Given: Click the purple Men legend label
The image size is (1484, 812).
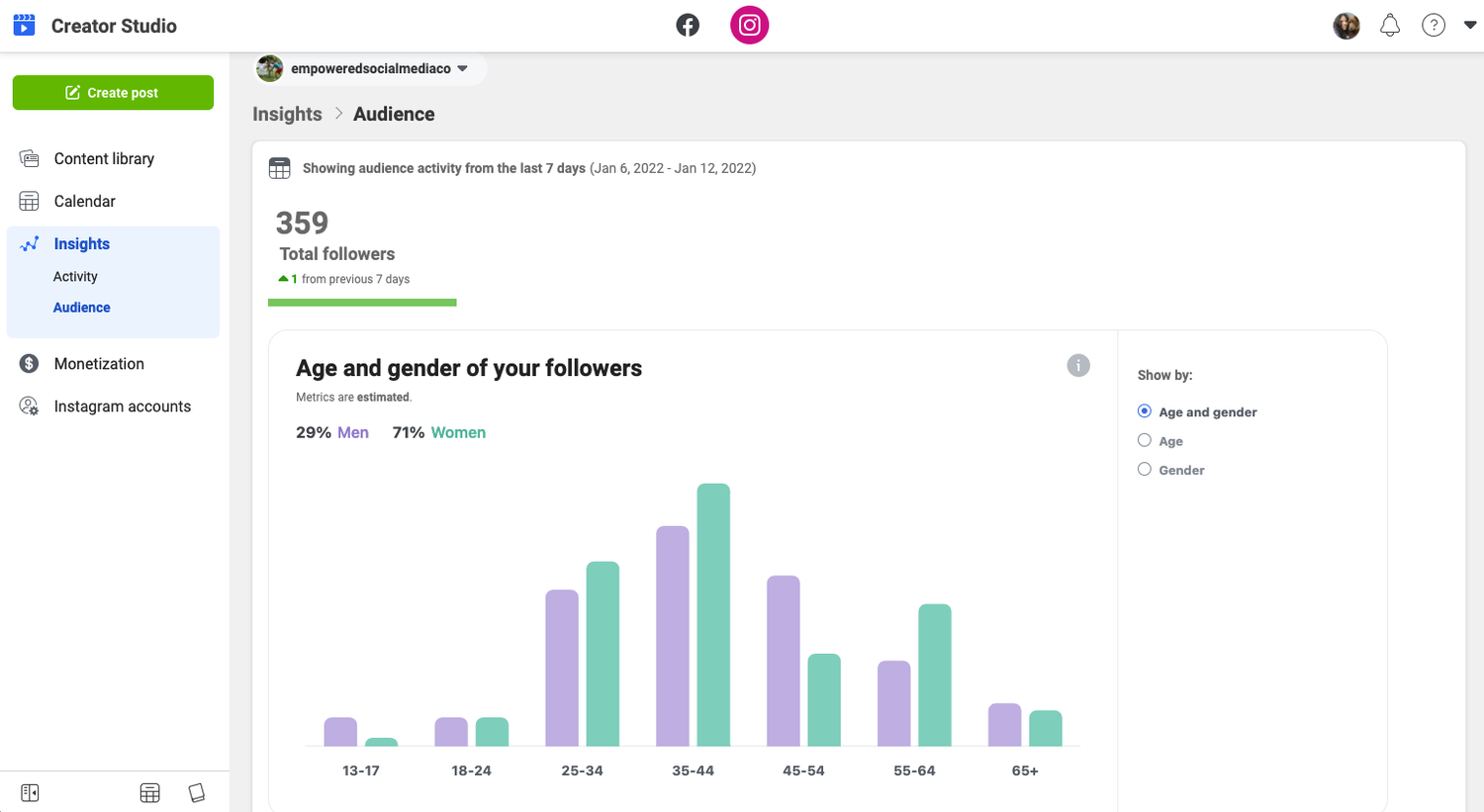Looking at the screenshot, I should (x=353, y=432).
